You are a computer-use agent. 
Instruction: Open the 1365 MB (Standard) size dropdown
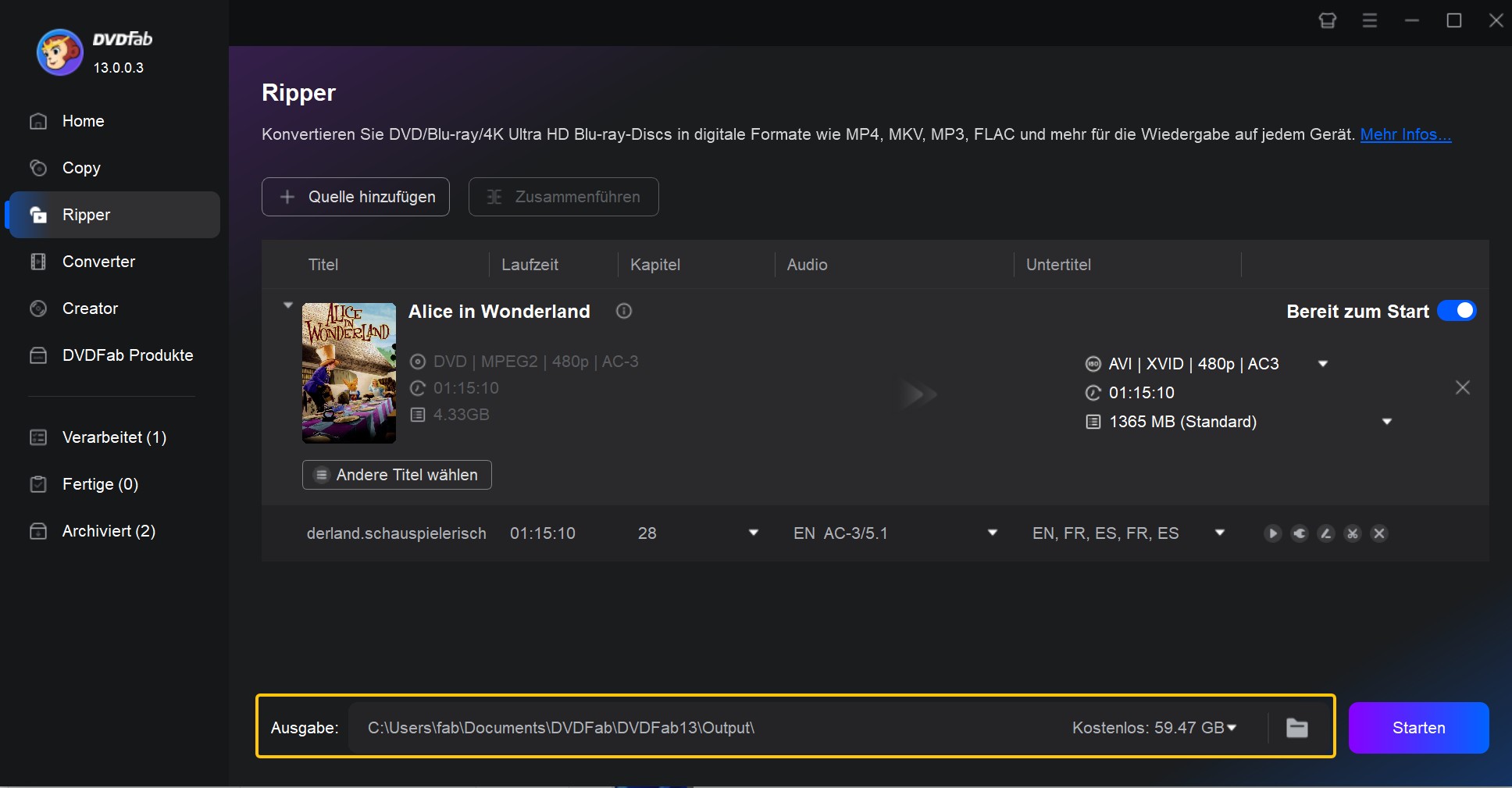pyautogui.click(x=1387, y=422)
